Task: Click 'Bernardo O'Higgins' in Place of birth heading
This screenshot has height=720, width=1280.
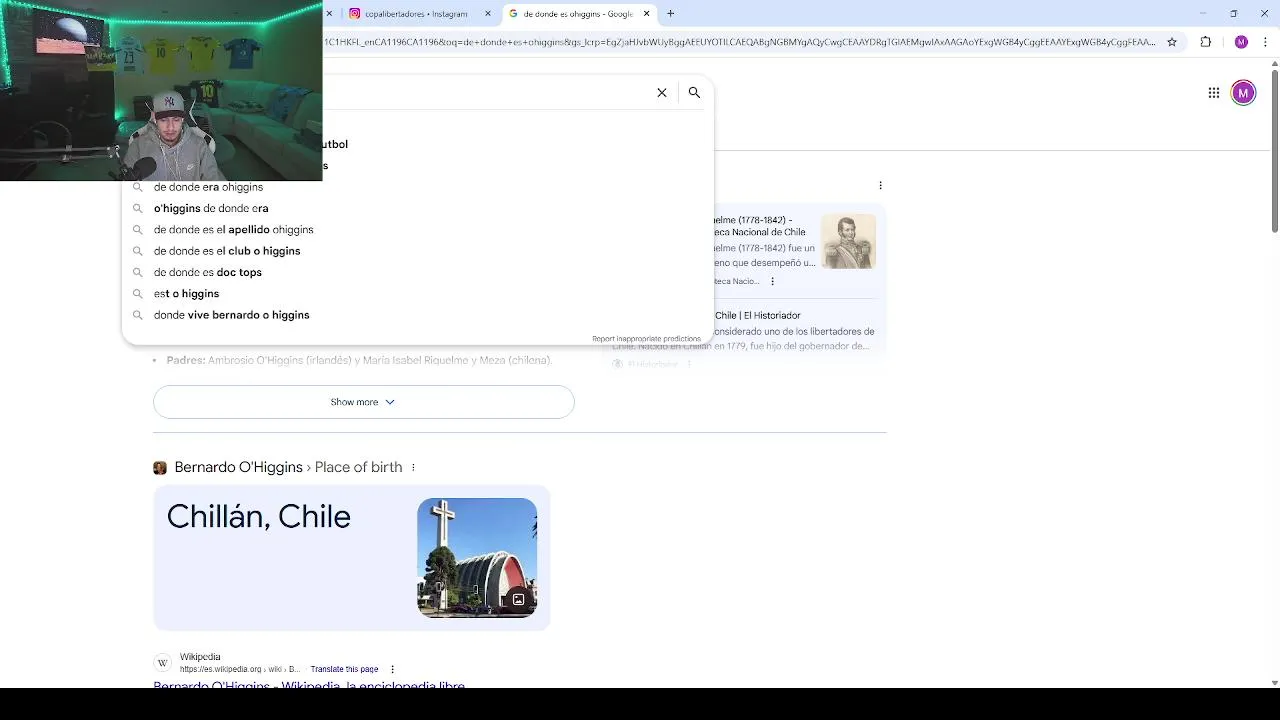Action: (x=238, y=468)
